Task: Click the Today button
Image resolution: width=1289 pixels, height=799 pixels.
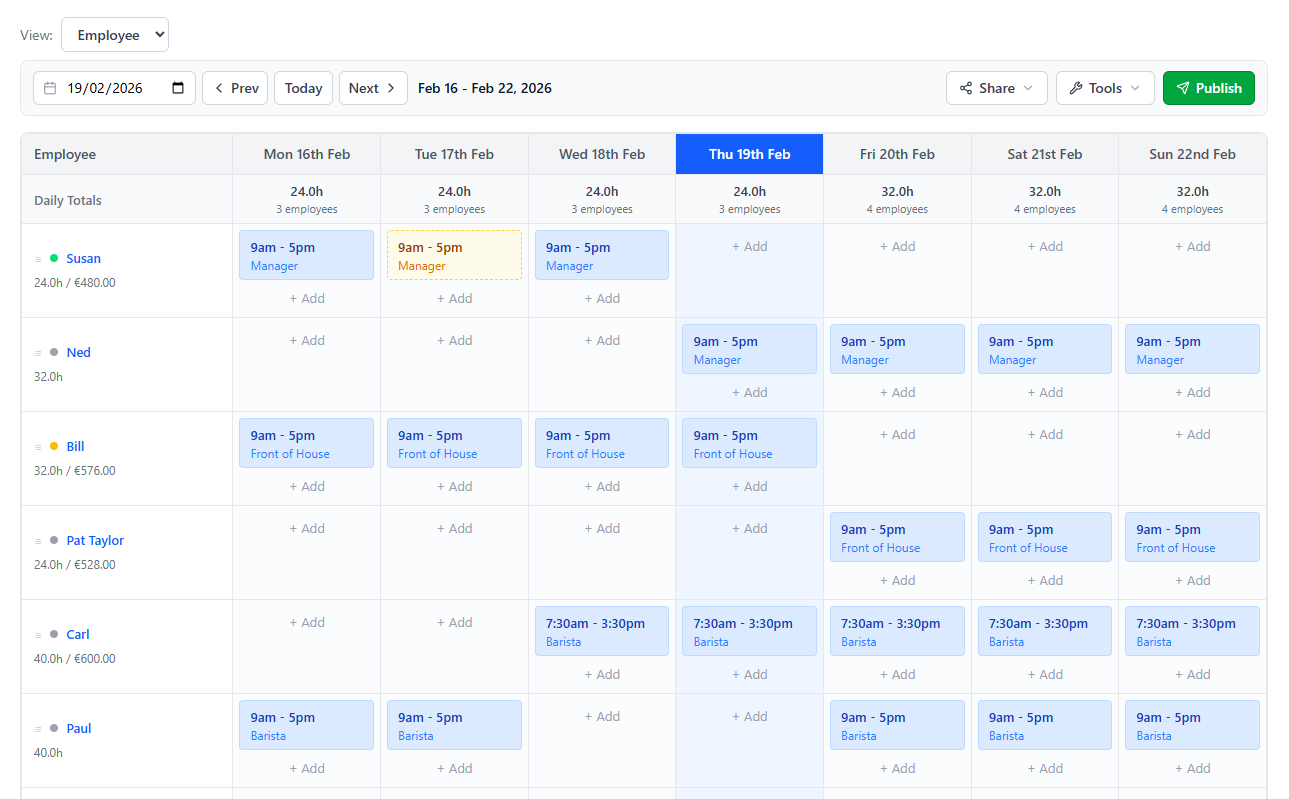Action: click(x=303, y=88)
